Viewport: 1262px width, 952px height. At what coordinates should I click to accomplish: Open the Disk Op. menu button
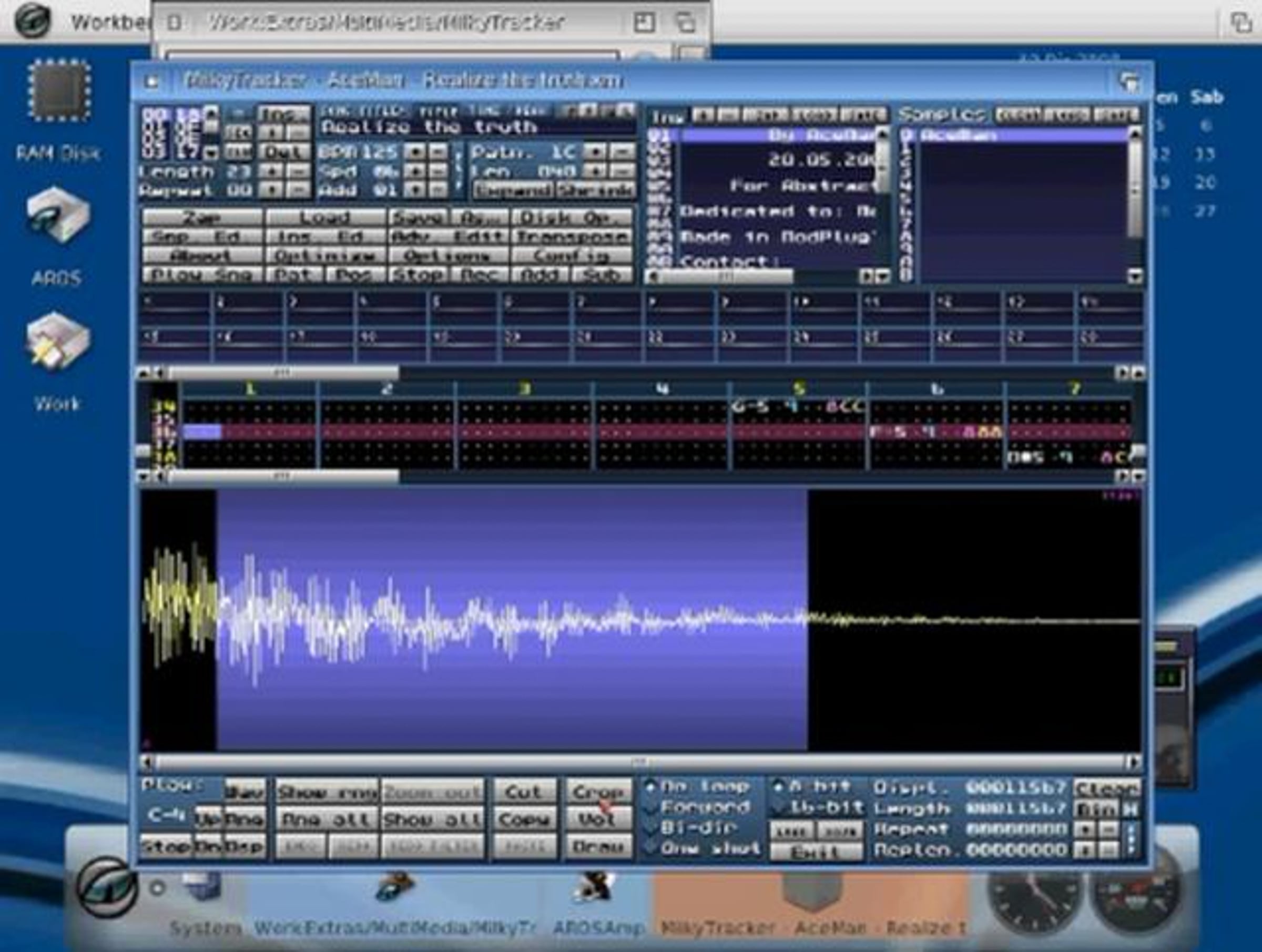point(573,217)
